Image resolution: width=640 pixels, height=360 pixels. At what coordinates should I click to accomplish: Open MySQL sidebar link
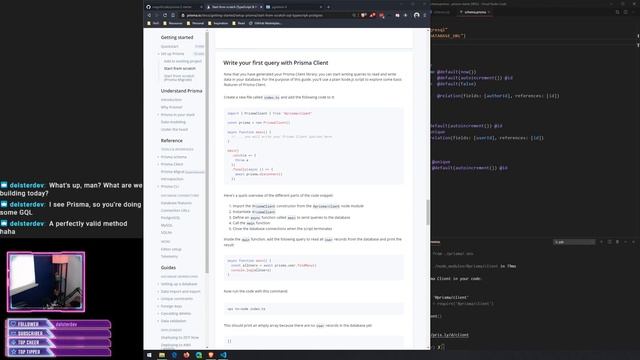pyautogui.click(x=167, y=225)
